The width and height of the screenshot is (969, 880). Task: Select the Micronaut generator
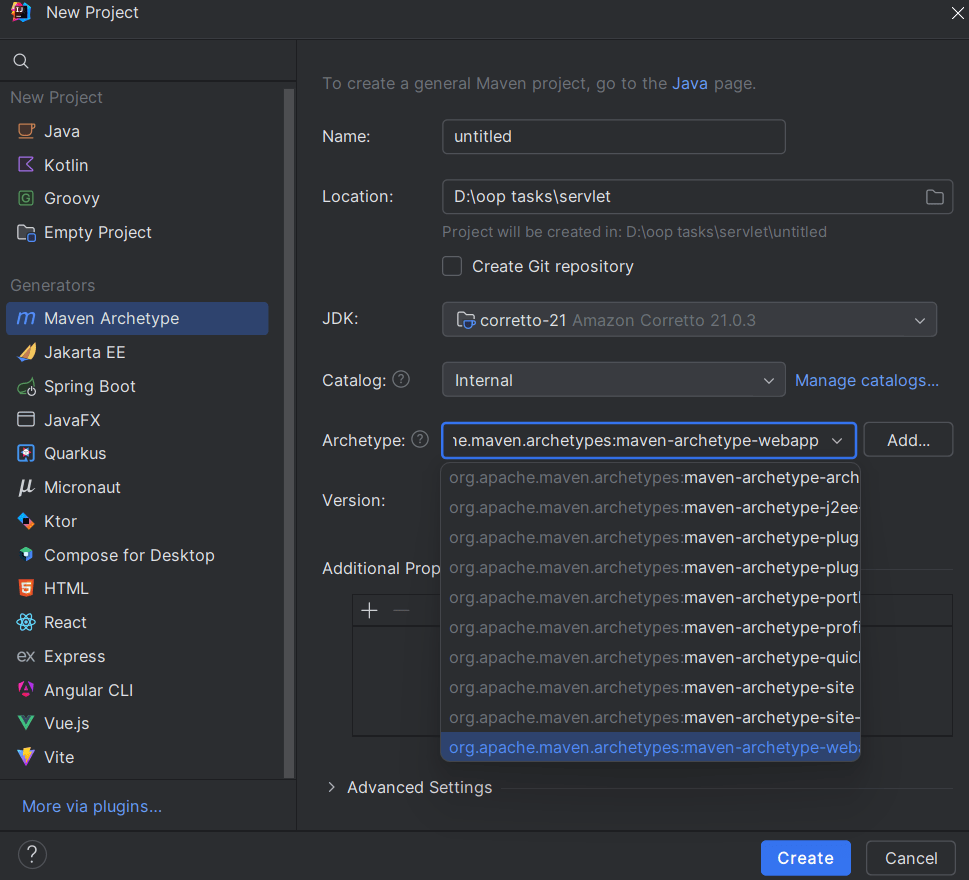point(137,488)
